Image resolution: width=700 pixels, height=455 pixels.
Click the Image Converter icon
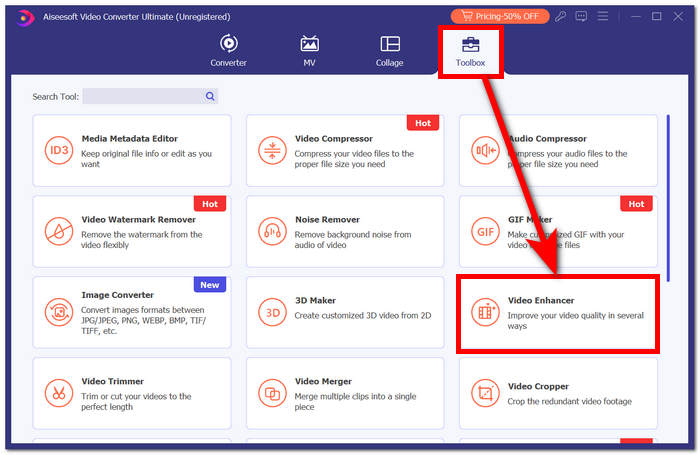(x=59, y=312)
